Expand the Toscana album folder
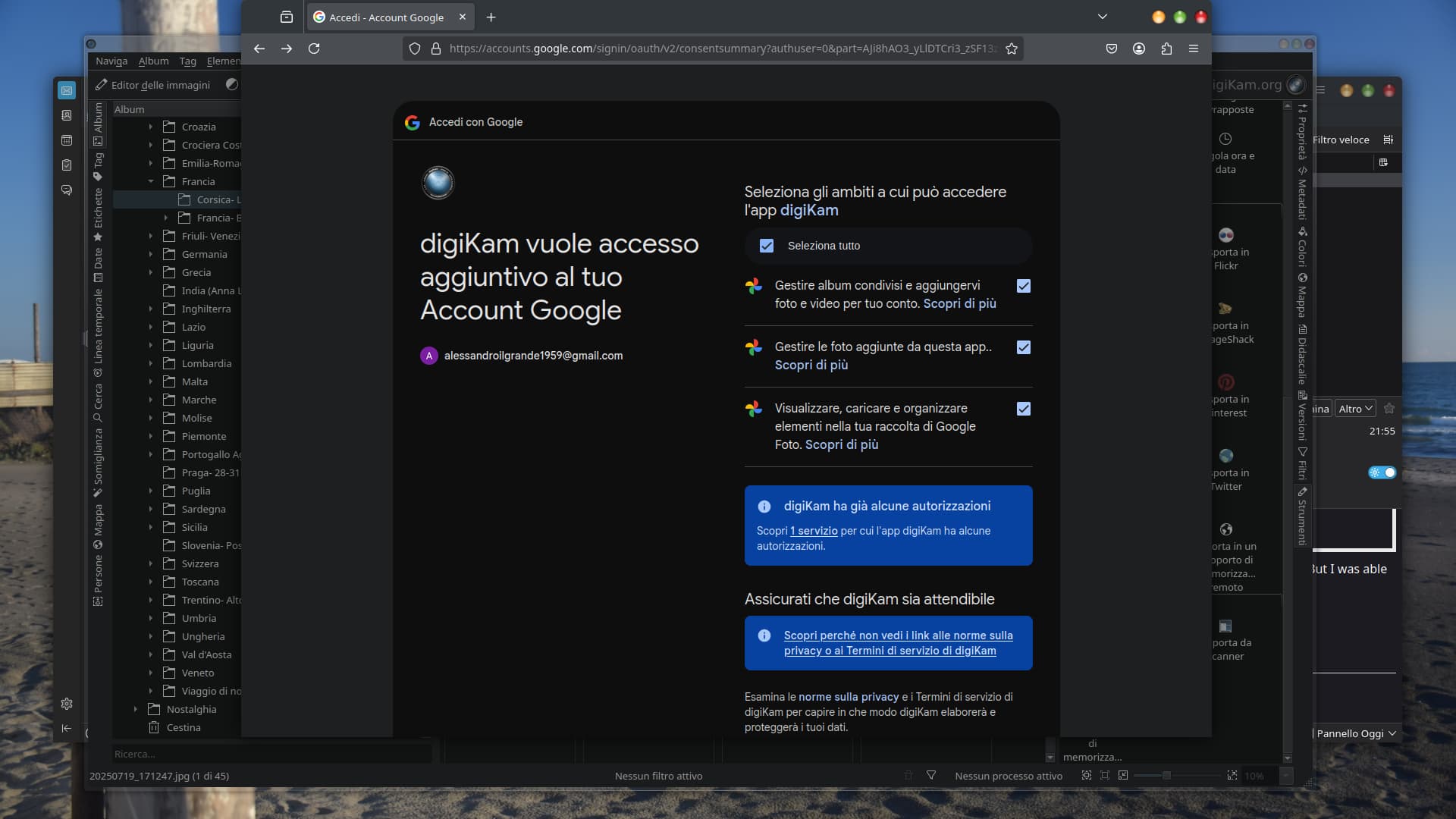 click(151, 582)
